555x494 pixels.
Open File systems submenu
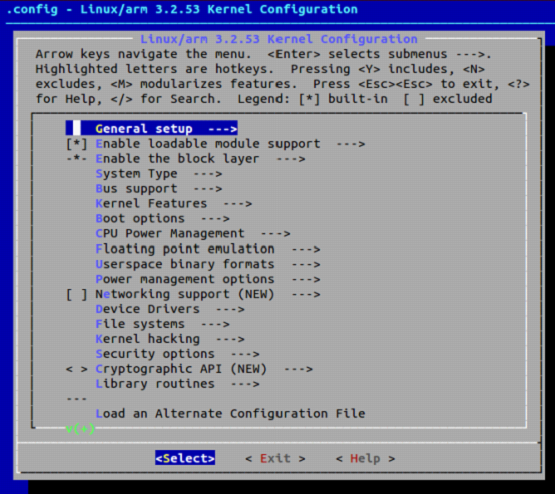click(x=162, y=324)
